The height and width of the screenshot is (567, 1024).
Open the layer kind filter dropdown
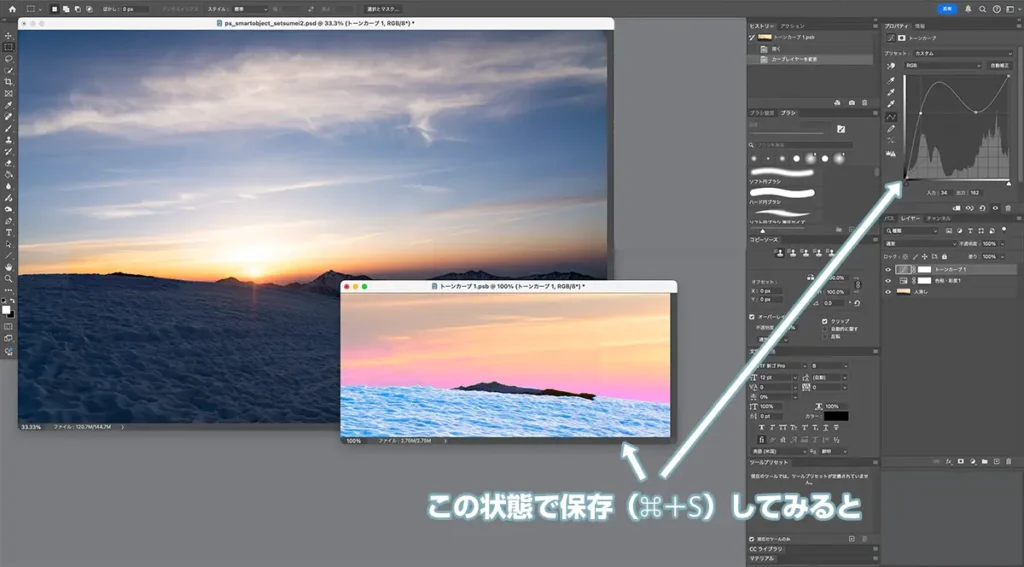tap(912, 231)
